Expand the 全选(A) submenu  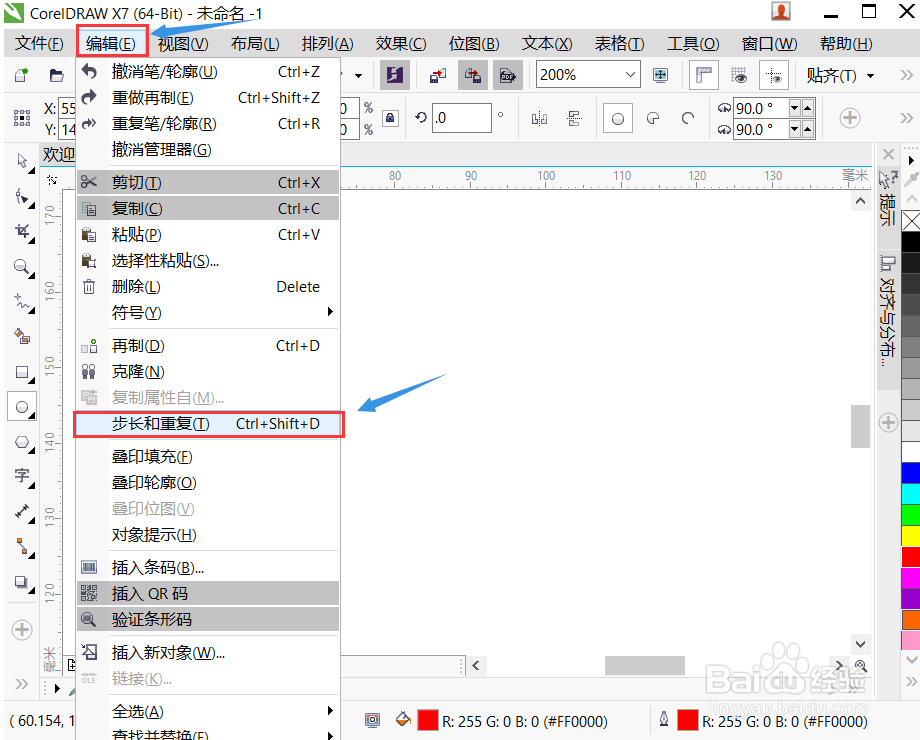tap(208, 711)
